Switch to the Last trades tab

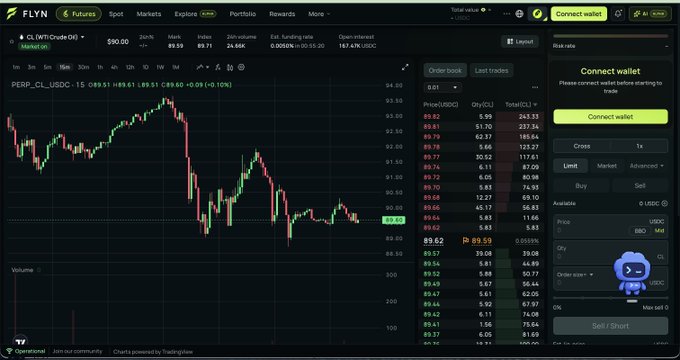click(491, 70)
